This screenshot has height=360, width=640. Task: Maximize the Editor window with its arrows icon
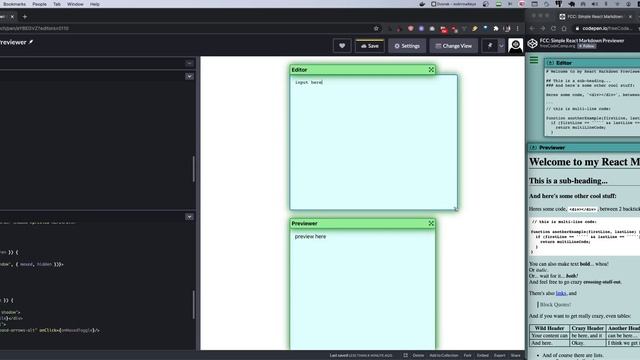pos(431,70)
